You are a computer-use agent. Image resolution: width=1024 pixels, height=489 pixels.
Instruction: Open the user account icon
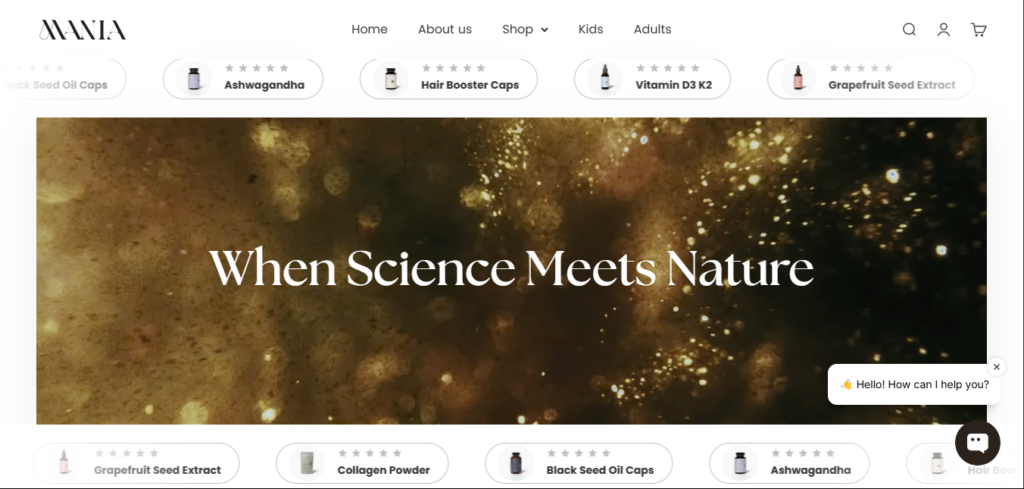[944, 29]
